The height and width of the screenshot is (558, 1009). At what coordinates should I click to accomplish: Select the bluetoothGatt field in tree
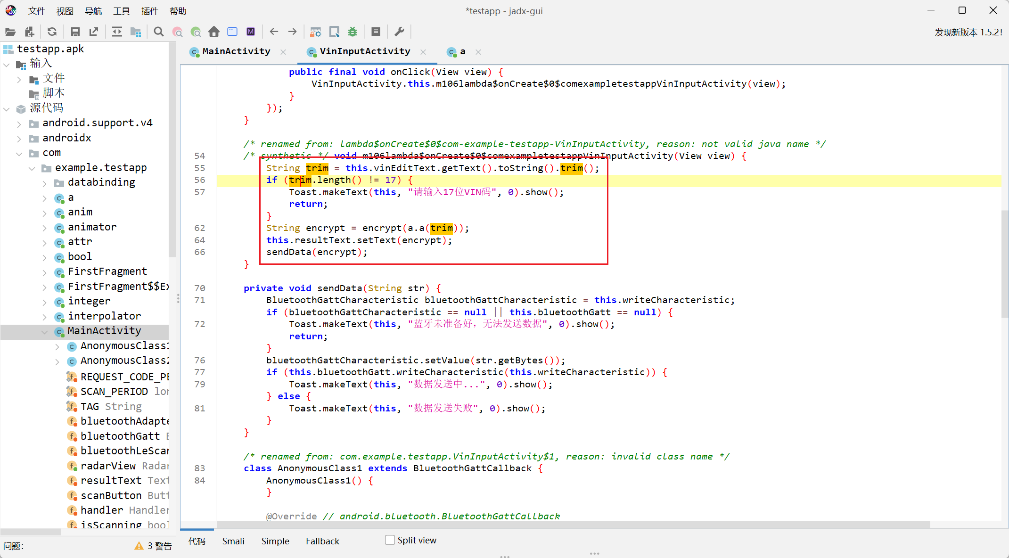tap(120, 436)
